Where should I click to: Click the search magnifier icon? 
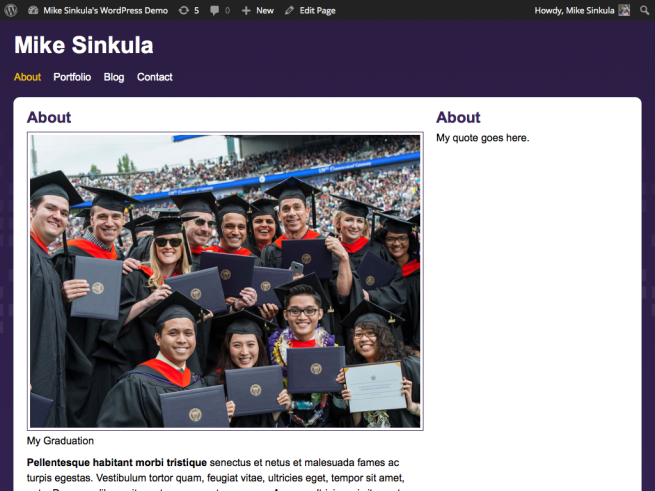(645, 10)
